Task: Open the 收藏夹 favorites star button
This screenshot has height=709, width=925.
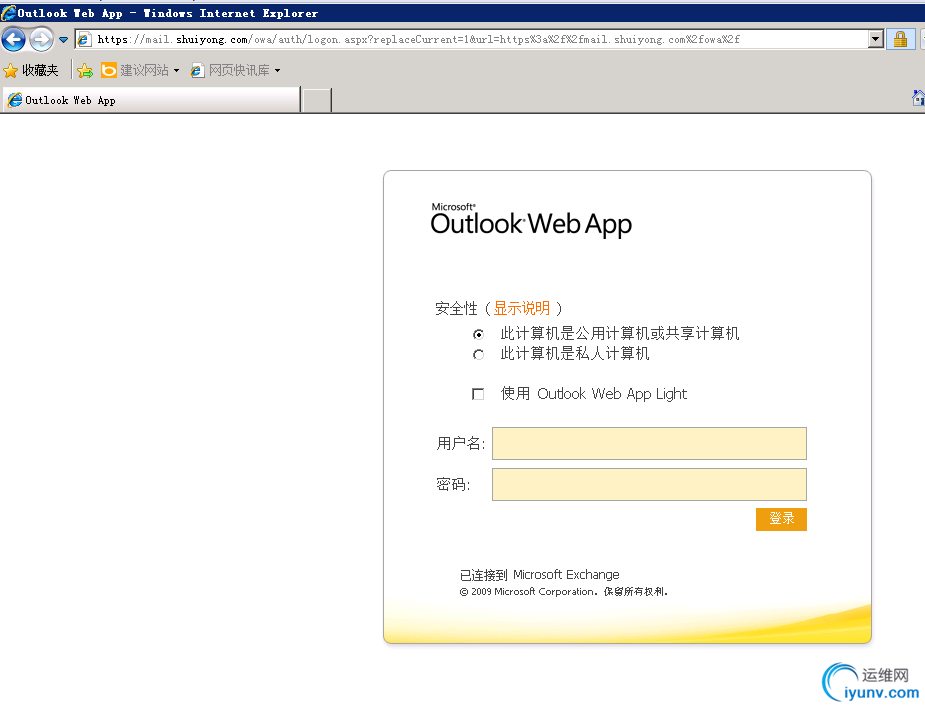Action: pos(31,70)
